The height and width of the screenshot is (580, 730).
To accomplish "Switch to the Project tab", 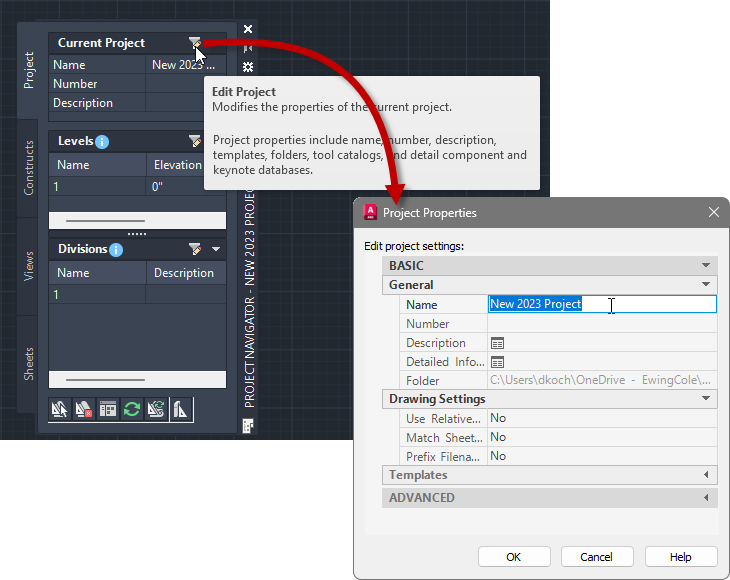I will tap(28, 70).
